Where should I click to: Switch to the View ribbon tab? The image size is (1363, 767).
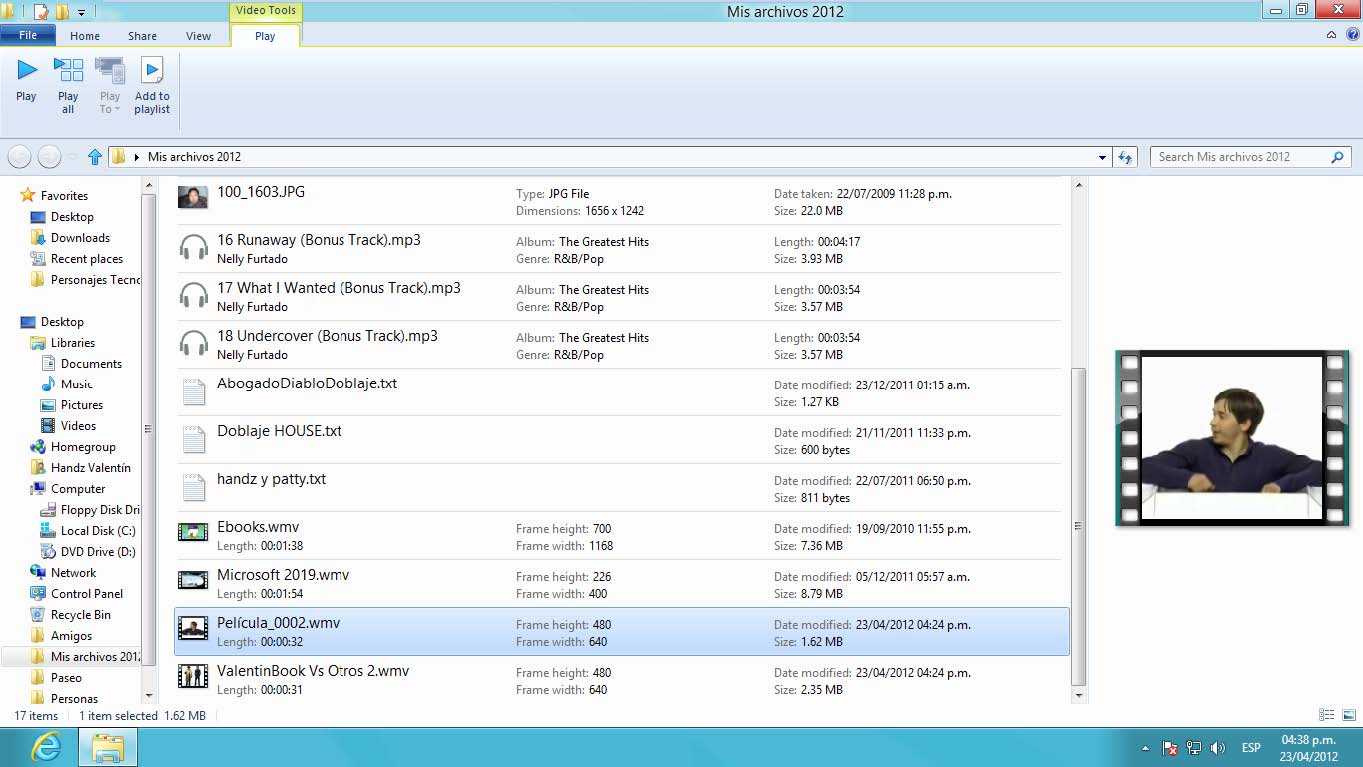point(198,36)
